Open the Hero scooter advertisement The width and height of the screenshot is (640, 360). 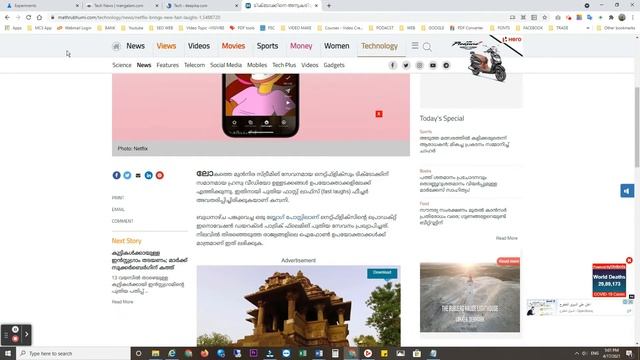pos(487,59)
